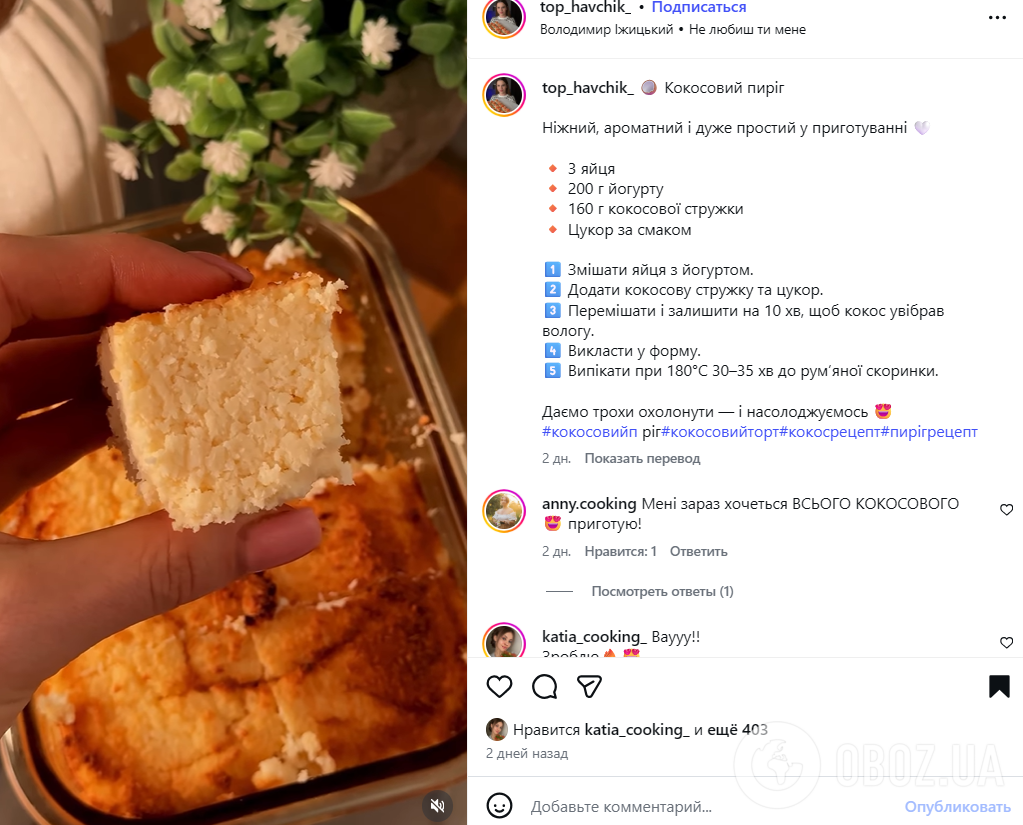Unmute video with speaker icon
This screenshot has height=825, width=1023.
point(438,805)
